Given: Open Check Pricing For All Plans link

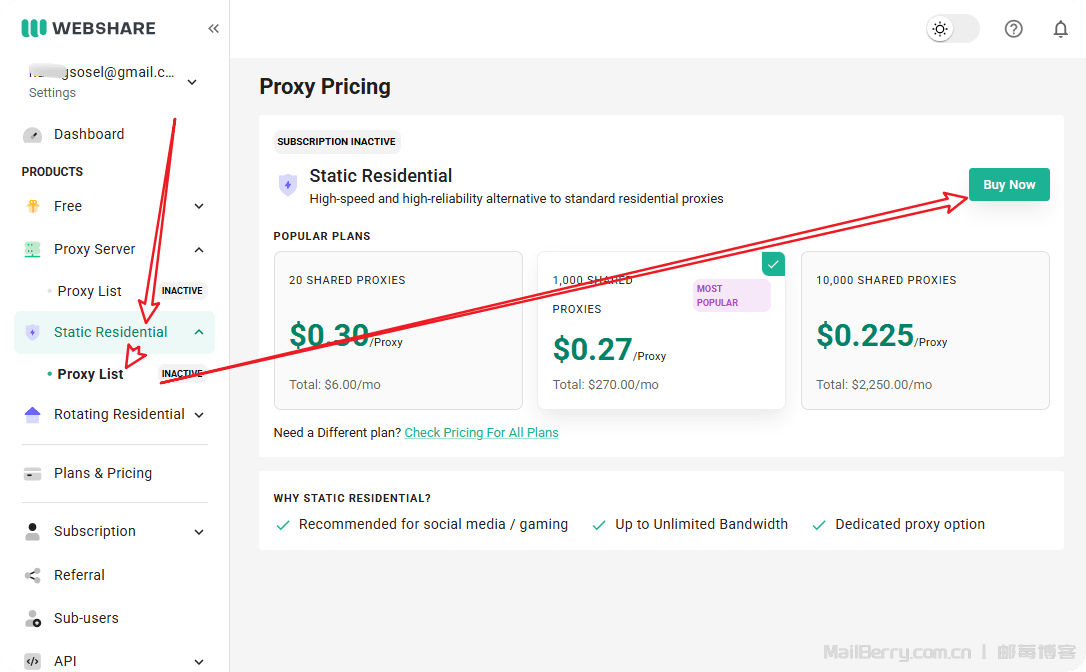Looking at the screenshot, I should (481, 433).
